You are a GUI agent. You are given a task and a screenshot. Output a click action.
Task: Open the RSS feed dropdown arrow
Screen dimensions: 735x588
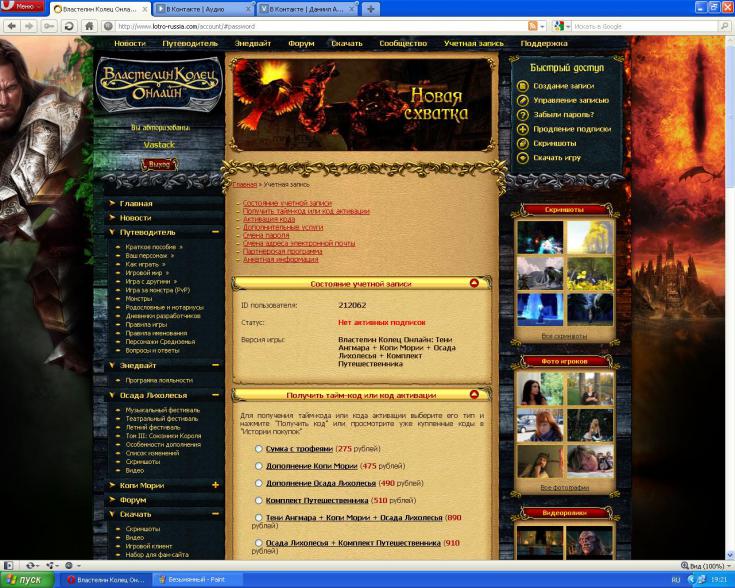coord(542,27)
